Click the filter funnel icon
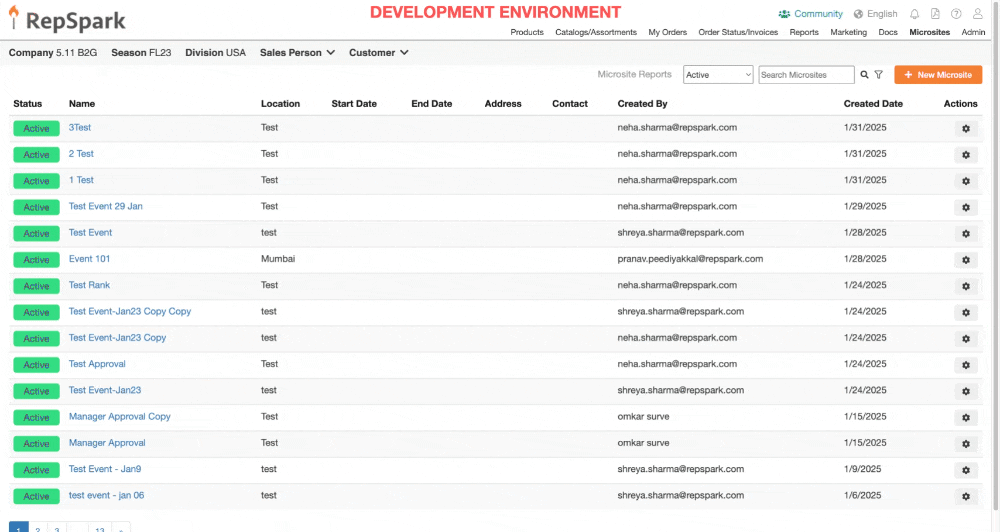Viewport: 1000px width, 532px height. coord(878,75)
